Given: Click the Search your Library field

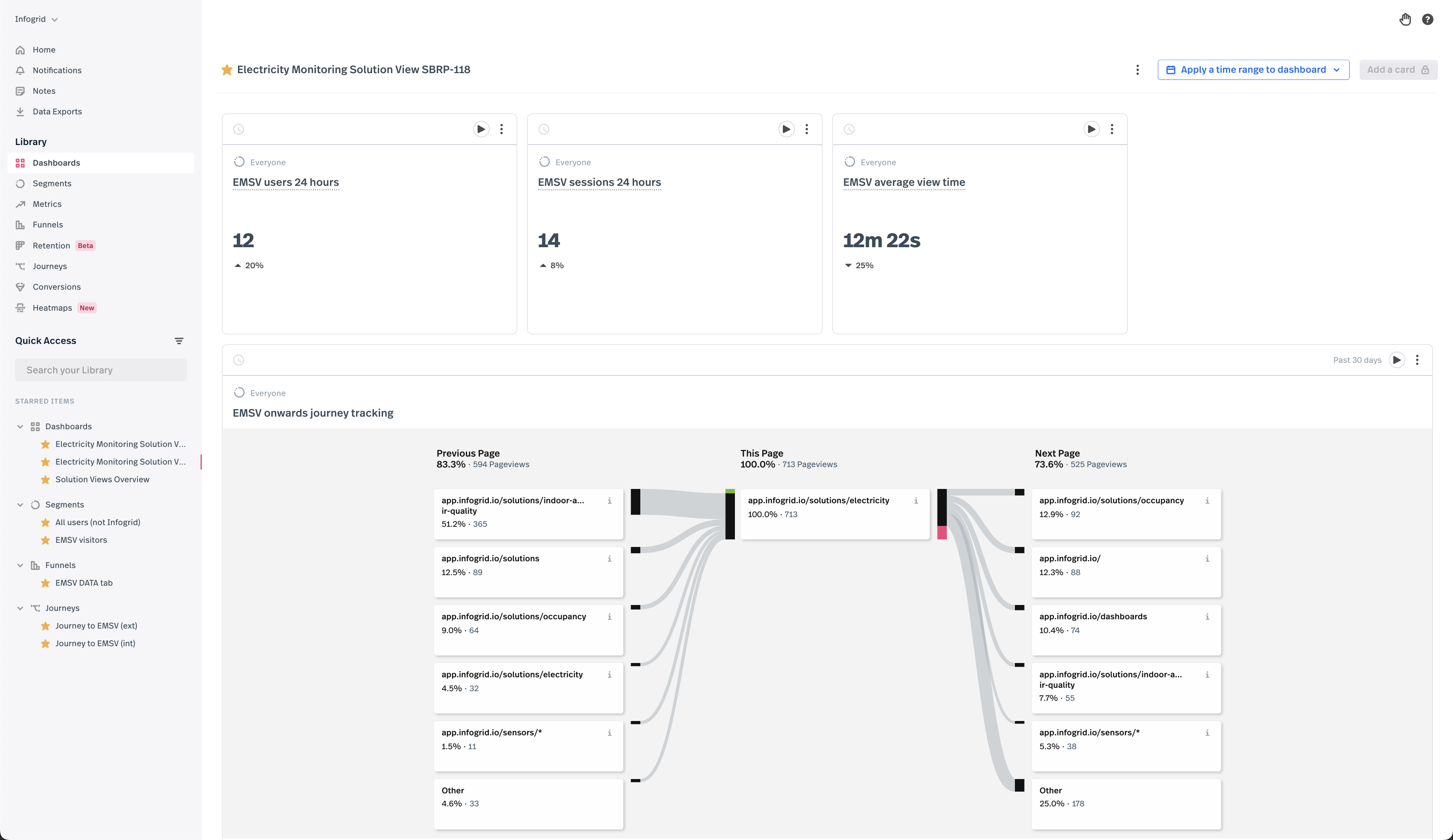Looking at the screenshot, I should [101, 370].
